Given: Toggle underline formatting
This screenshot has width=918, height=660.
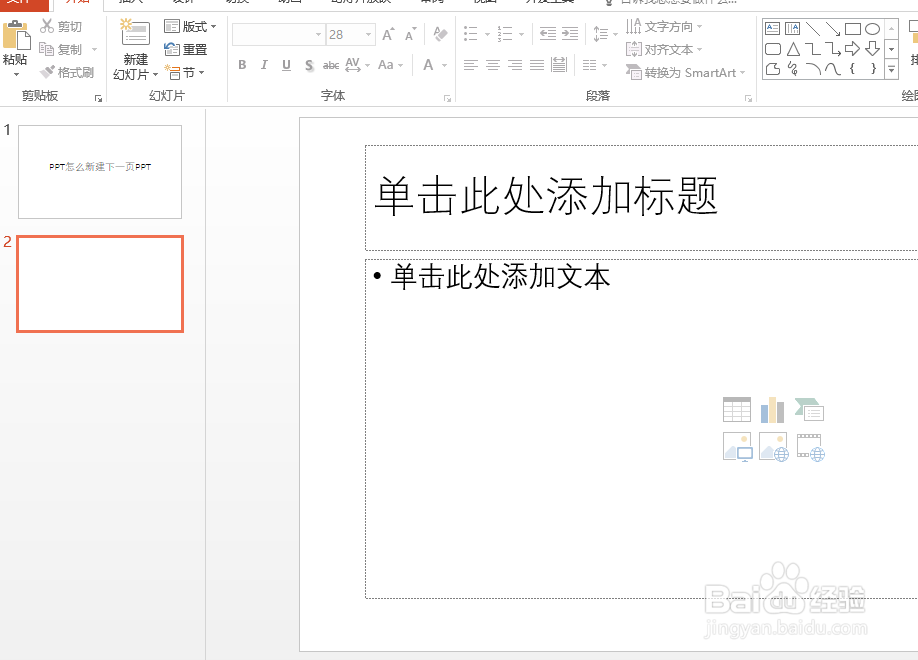Looking at the screenshot, I should (x=286, y=64).
